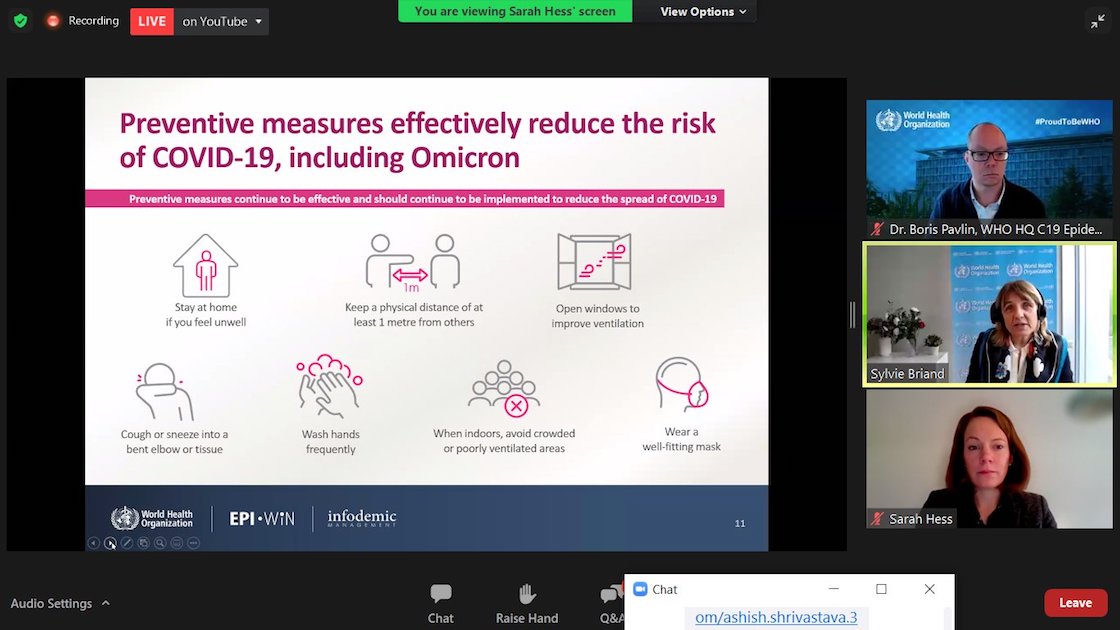Open the more options slideshow control
The image size is (1120, 630).
[193, 543]
